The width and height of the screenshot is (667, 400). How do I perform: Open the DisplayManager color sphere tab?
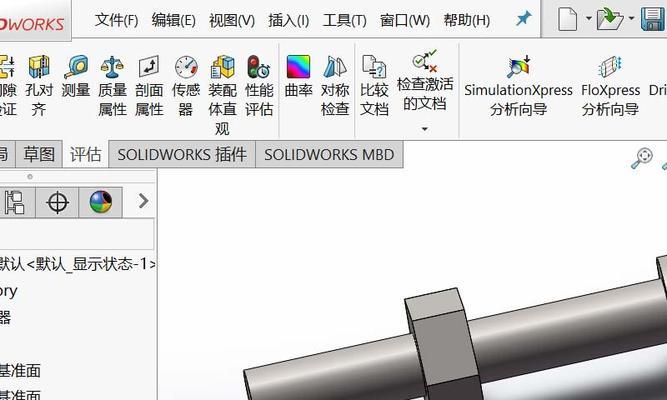point(101,202)
